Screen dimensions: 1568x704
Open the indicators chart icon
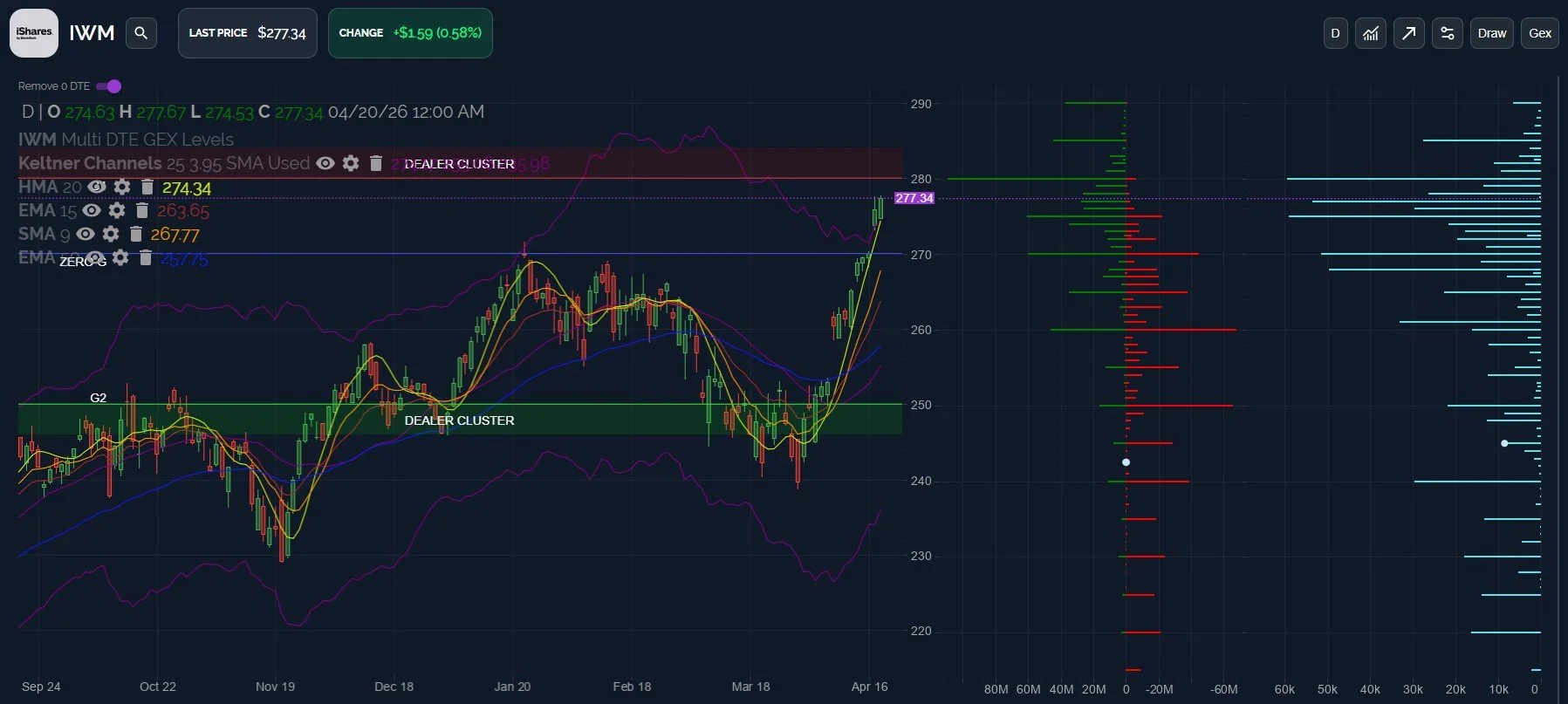1371,33
